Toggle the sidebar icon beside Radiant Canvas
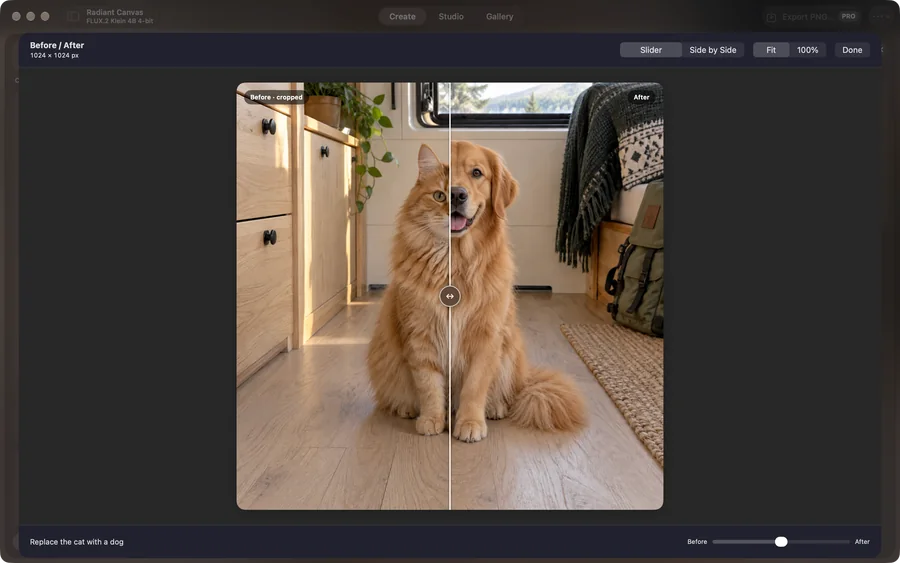Viewport: 900px width, 563px height. (73, 17)
